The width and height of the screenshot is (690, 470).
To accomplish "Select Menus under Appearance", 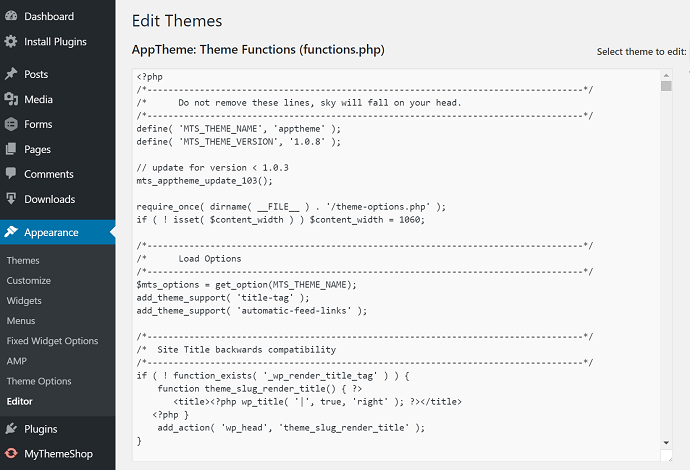I will pyautogui.click(x=21, y=321).
